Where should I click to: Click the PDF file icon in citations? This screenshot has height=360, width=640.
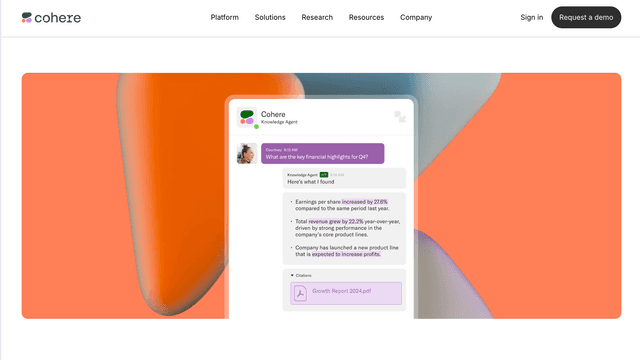point(300,293)
